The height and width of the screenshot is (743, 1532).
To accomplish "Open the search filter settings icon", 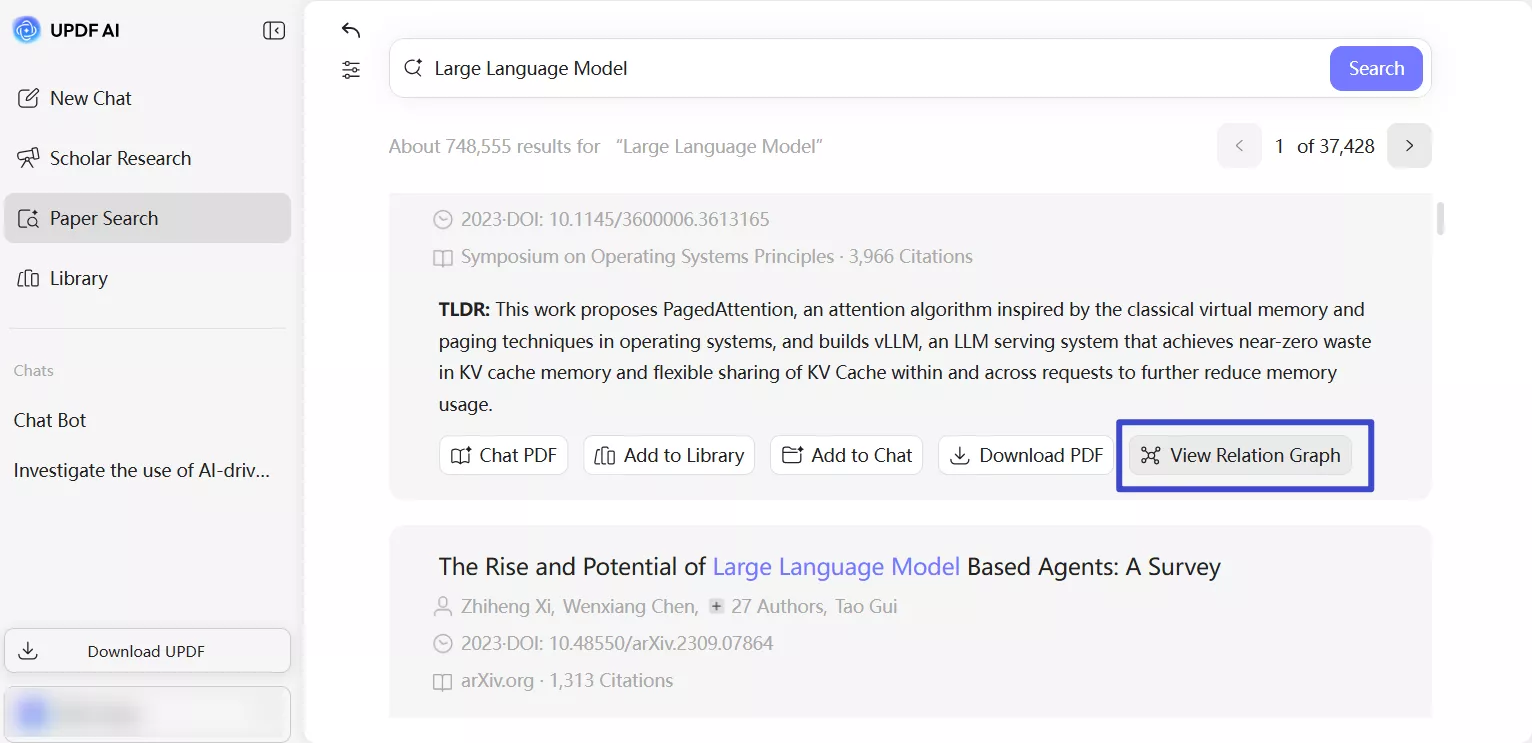I will tap(351, 70).
